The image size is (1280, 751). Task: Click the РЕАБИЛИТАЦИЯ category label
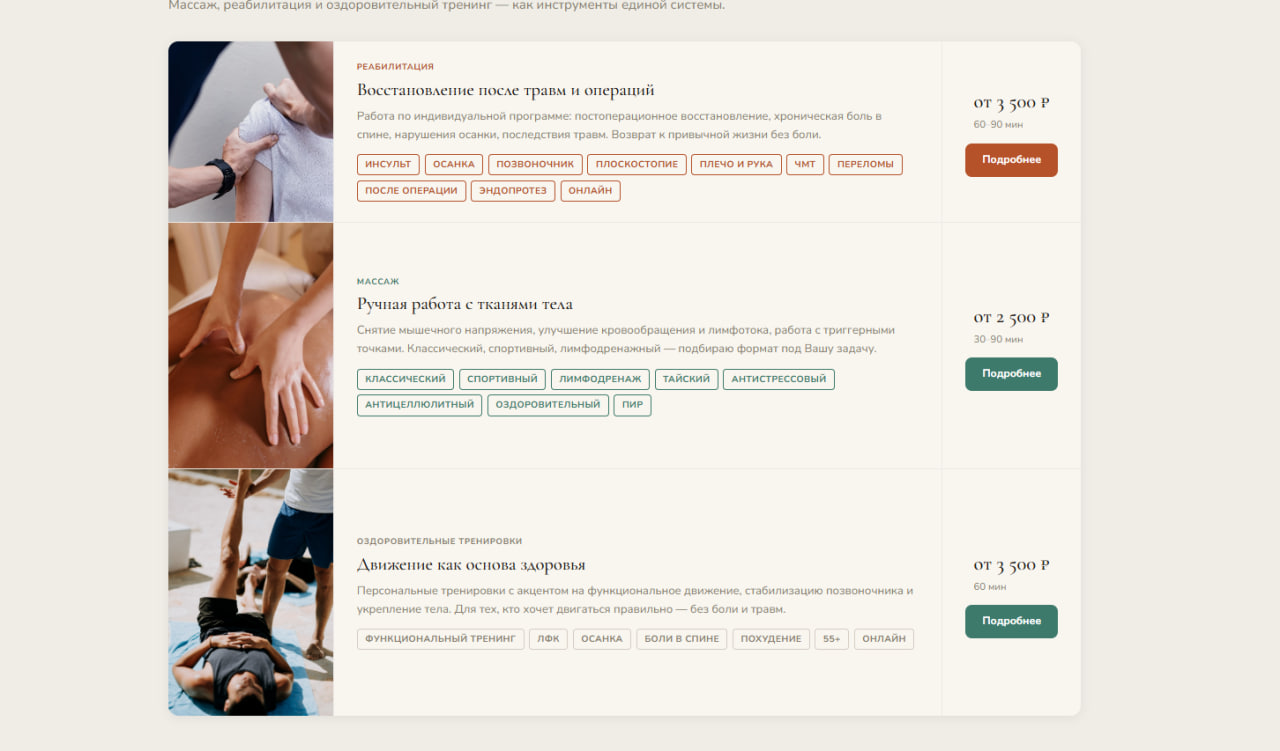pos(395,67)
